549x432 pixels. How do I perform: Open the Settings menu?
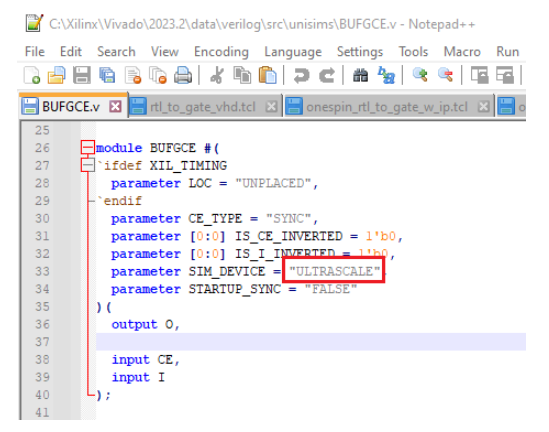point(360,52)
